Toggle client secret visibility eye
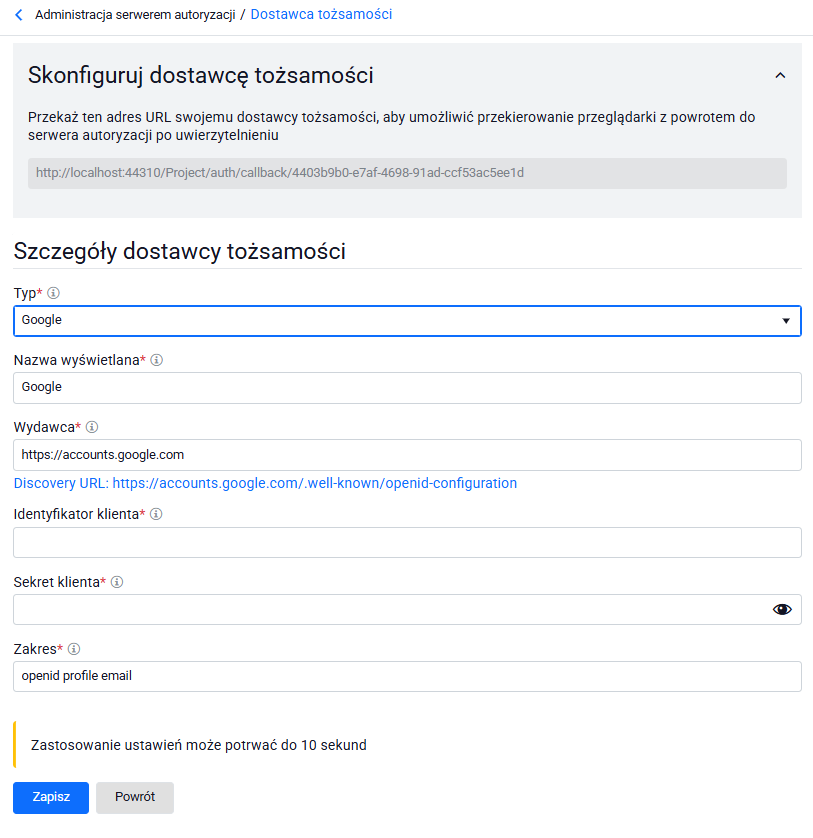Viewport: 813px width, 838px height. (782, 609)
